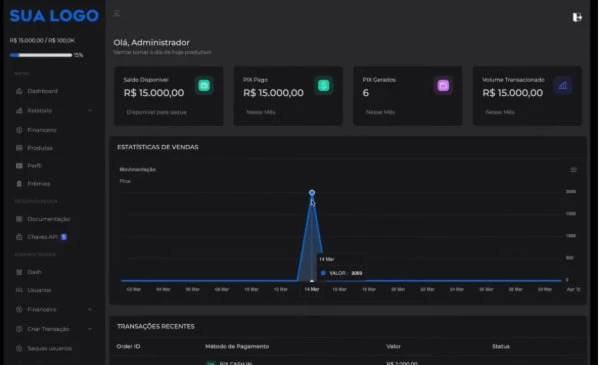Expand the Criar Transação chevron
Image resolution: width=600 pixels, height=365 pixels.
[x=90, y=329]
